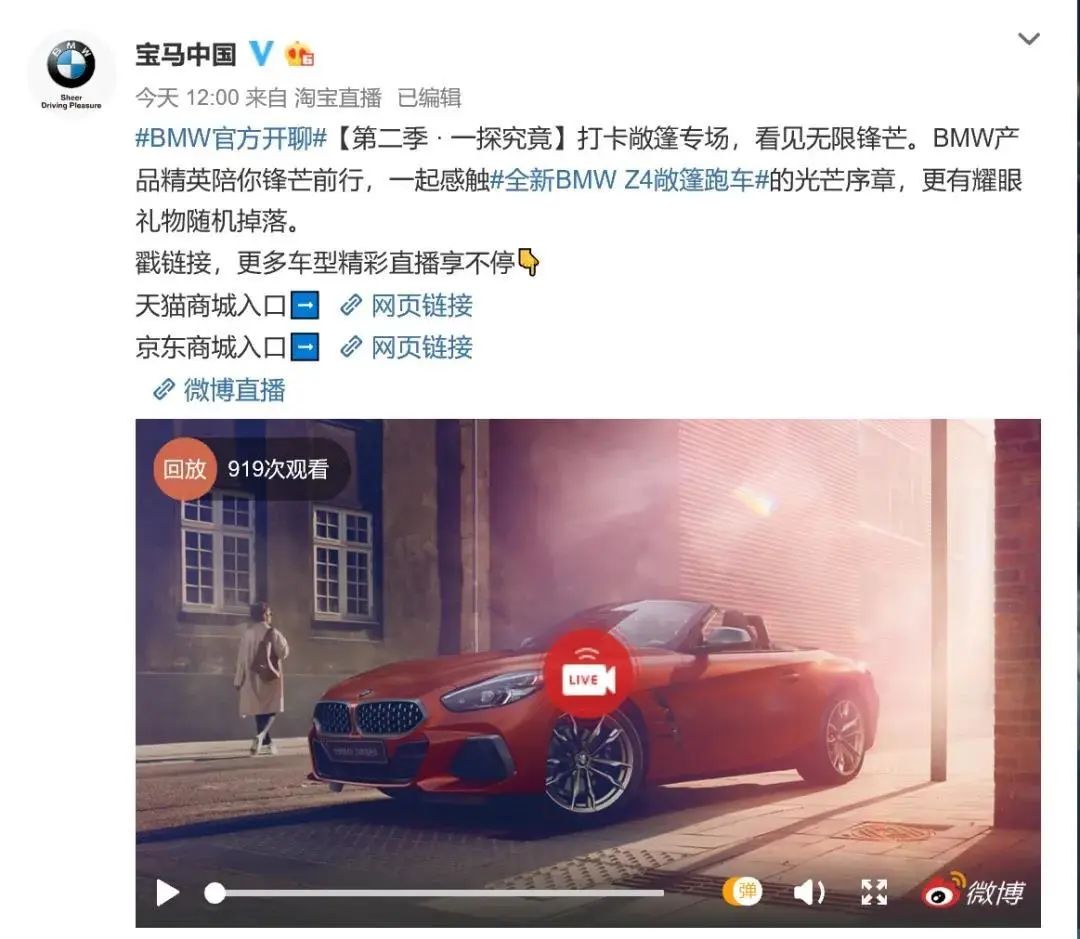Open the 淘宝直播 source link
The width and height of the screenshot is (1080, 939).
coord(338,98)
